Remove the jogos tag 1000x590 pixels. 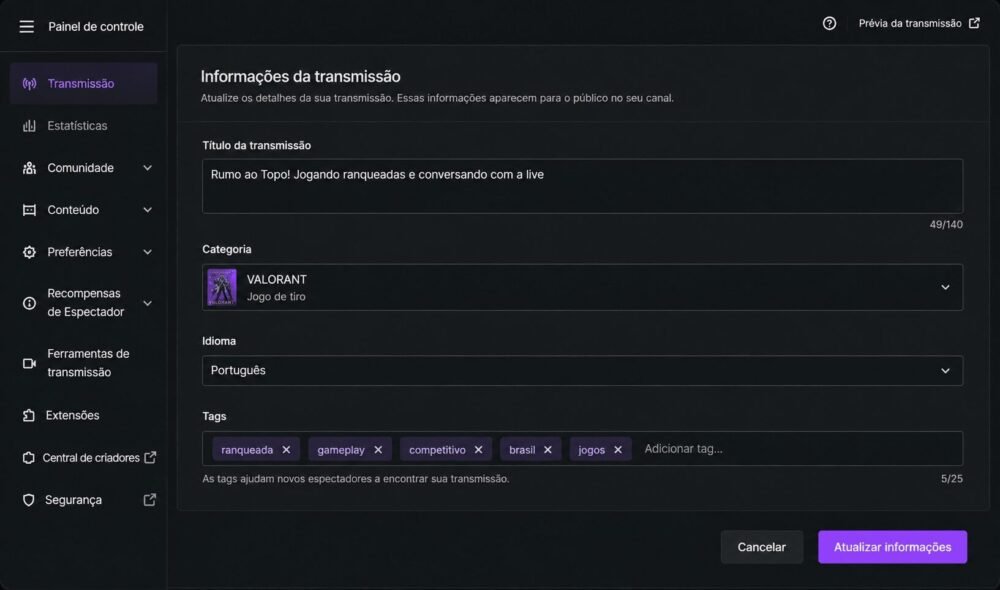618,450
